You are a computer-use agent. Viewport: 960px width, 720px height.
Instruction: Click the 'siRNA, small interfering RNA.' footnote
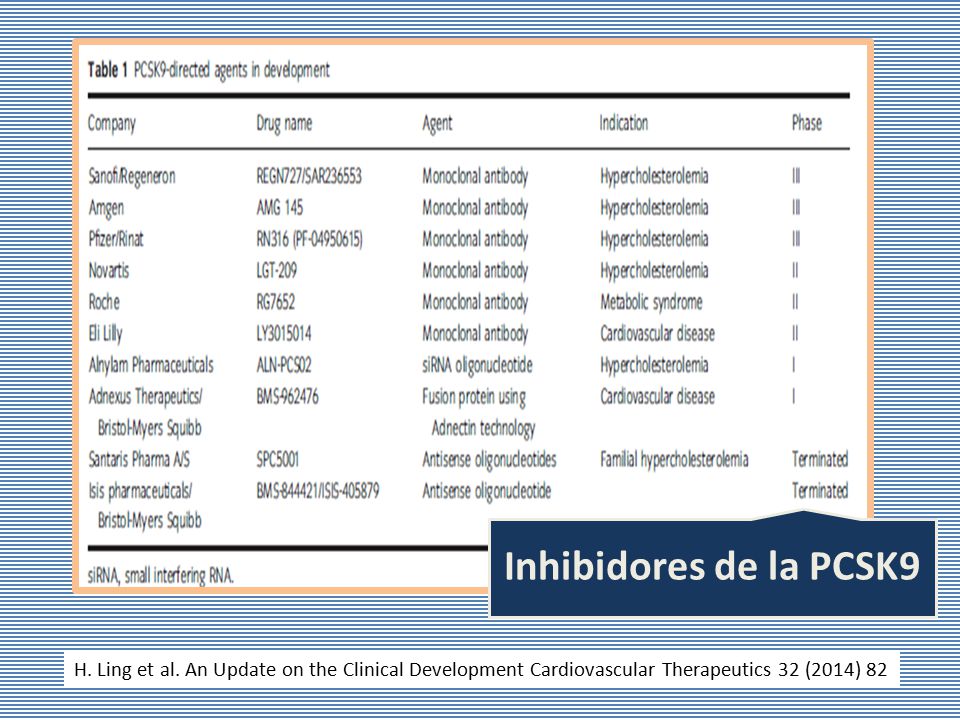[161, 576]
